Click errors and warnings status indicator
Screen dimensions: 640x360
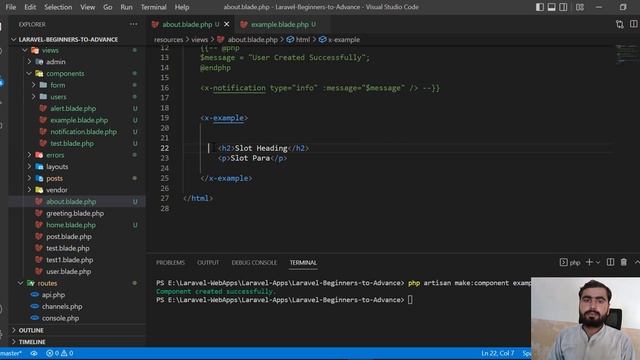pyautogui.click(x=60, y=353)
